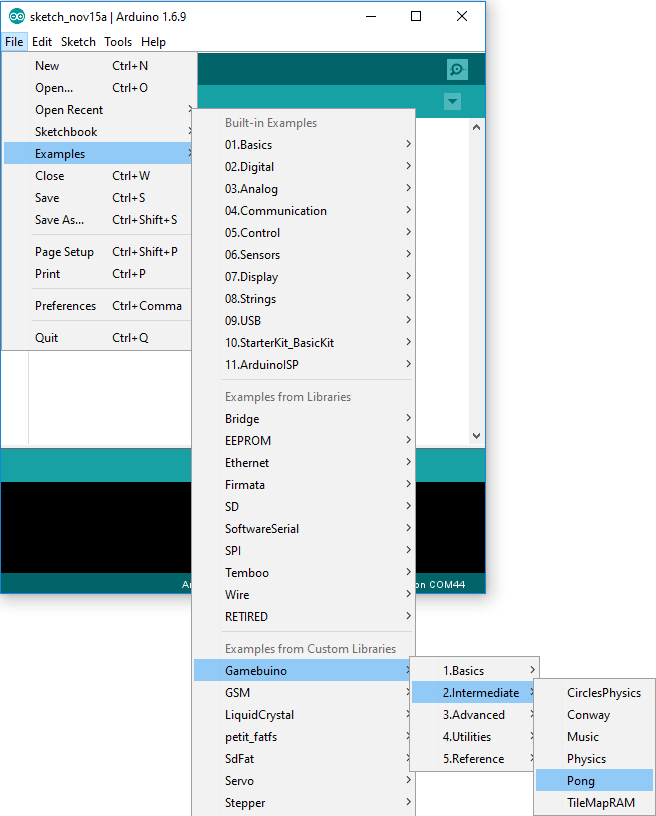Open Gamebuino 5.Reference submenu
Viewport: 656px width, 816px height.
(x=474, y=759)
